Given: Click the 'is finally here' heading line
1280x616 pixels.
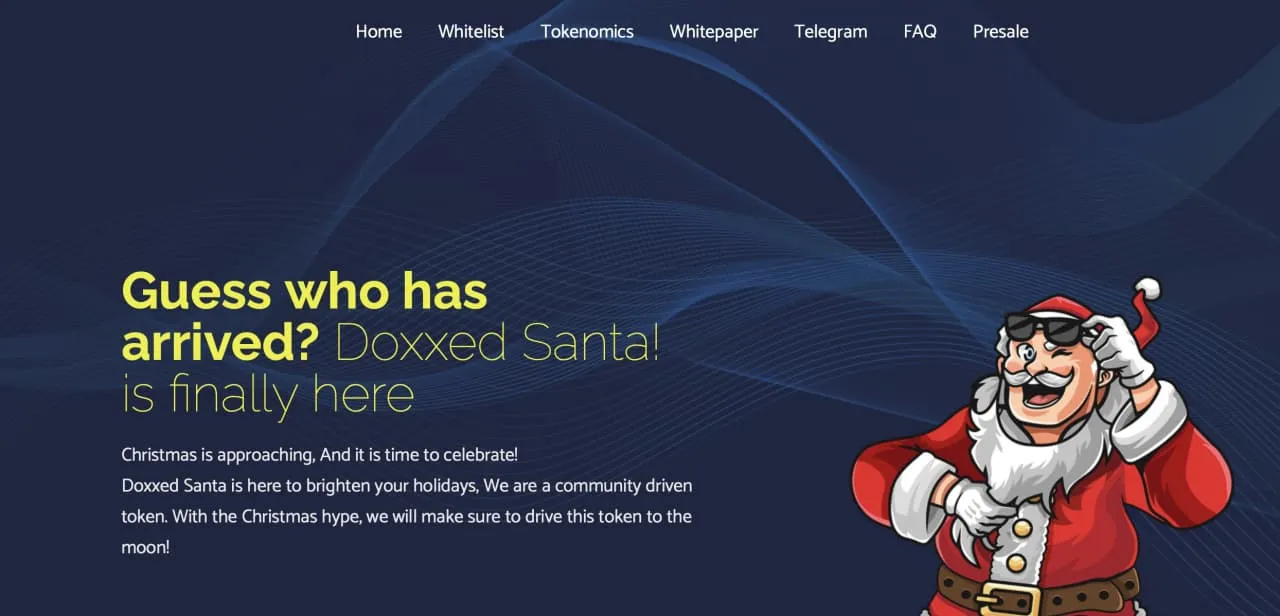Looking at the screenshot, I should tap(268, 394).
